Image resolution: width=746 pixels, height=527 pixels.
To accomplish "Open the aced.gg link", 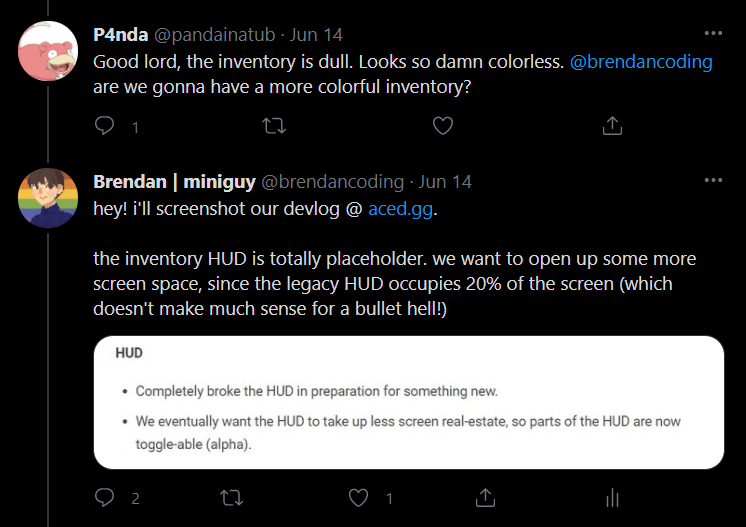I will [x=402, y=209].
